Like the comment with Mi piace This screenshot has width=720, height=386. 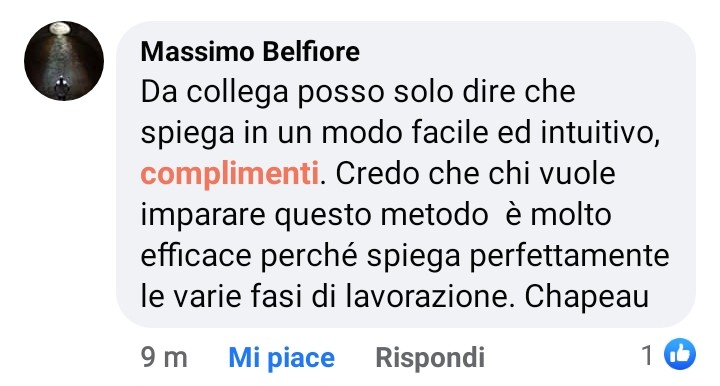click(281, 357)
